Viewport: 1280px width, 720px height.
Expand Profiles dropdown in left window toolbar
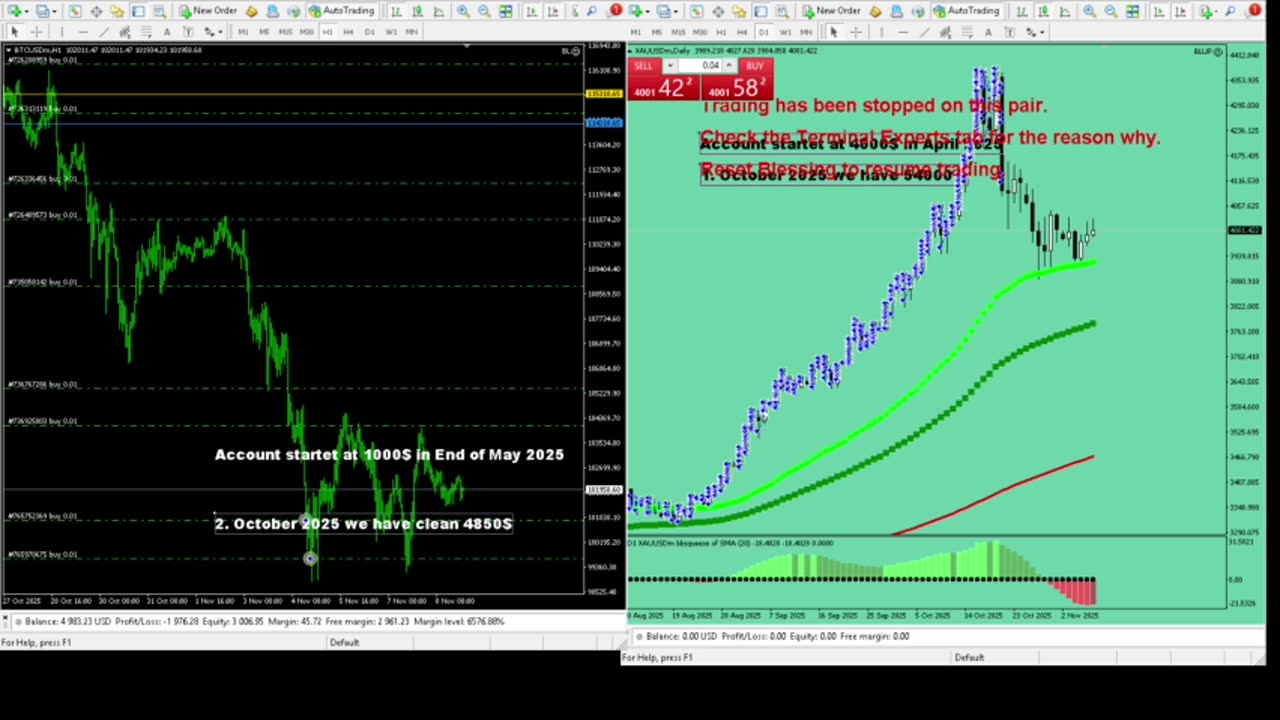55,11
